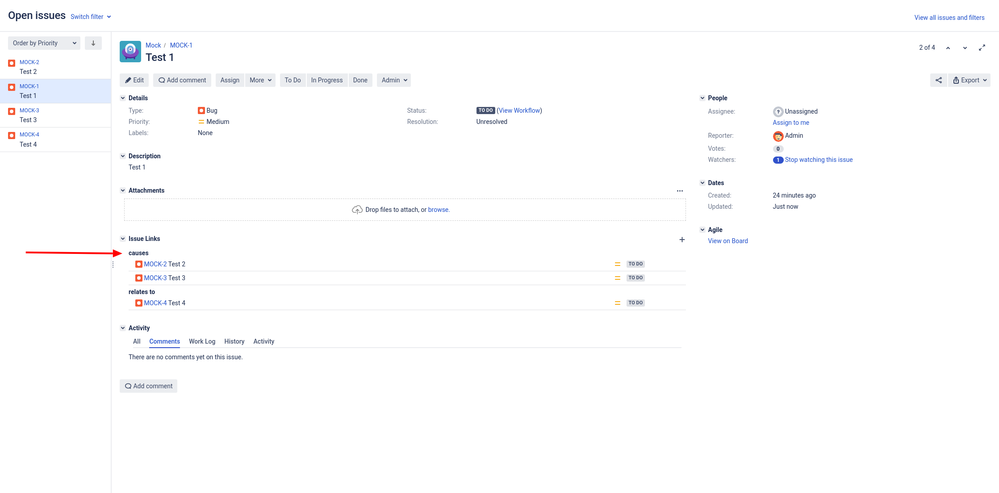The width and height of the screenshot is (999, 493).
Task: Switch to the All activity tab
Action: [136, 341]
